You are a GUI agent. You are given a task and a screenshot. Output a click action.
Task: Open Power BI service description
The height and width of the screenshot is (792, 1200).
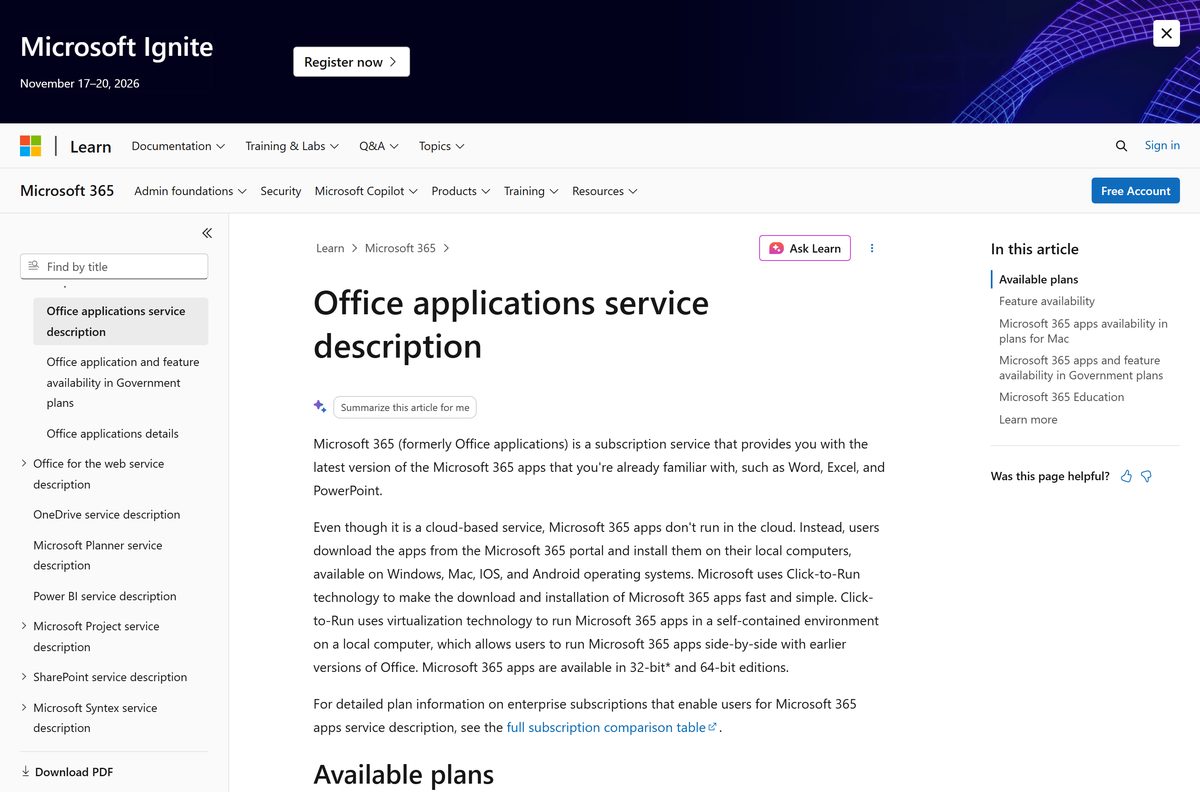(104, 596)
